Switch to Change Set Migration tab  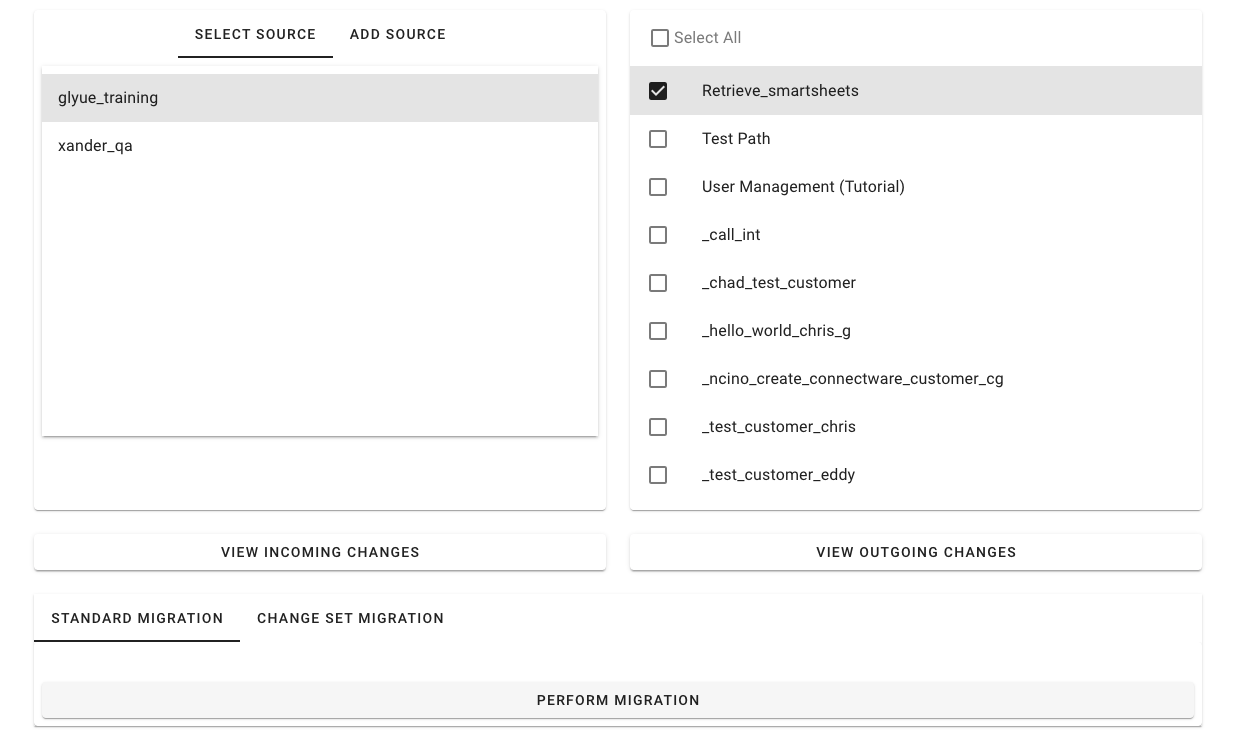tap(350, 619)
